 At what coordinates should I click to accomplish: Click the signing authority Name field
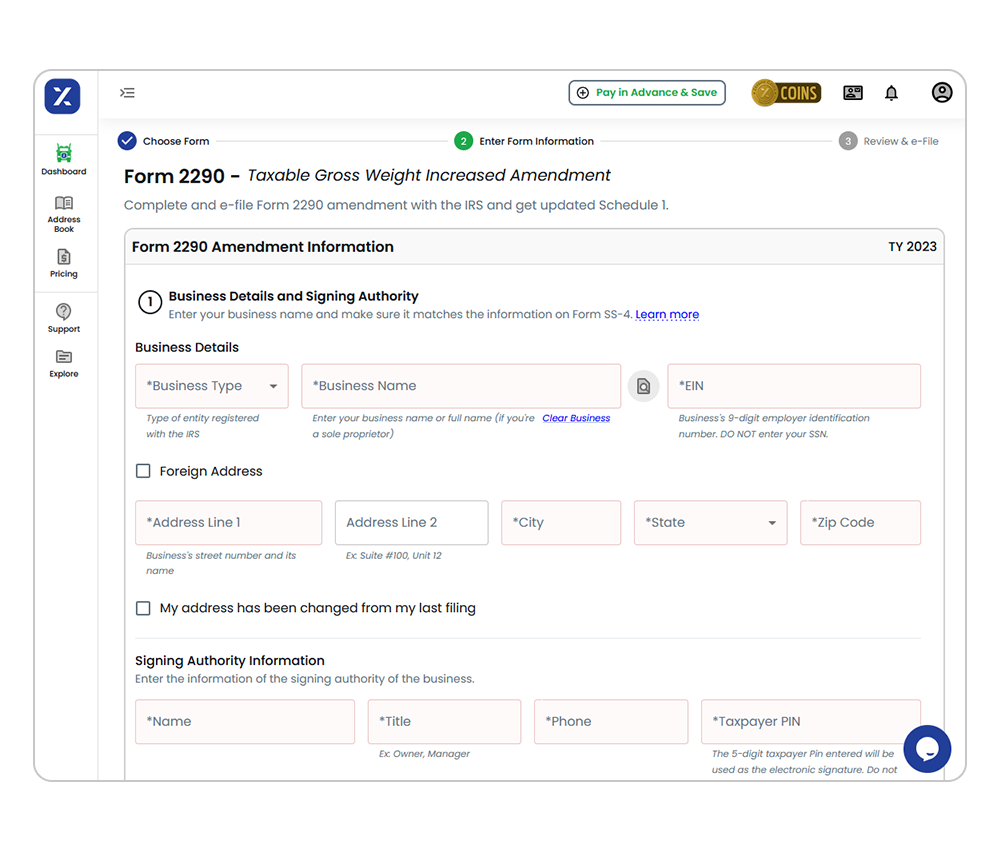click(245, 722)
